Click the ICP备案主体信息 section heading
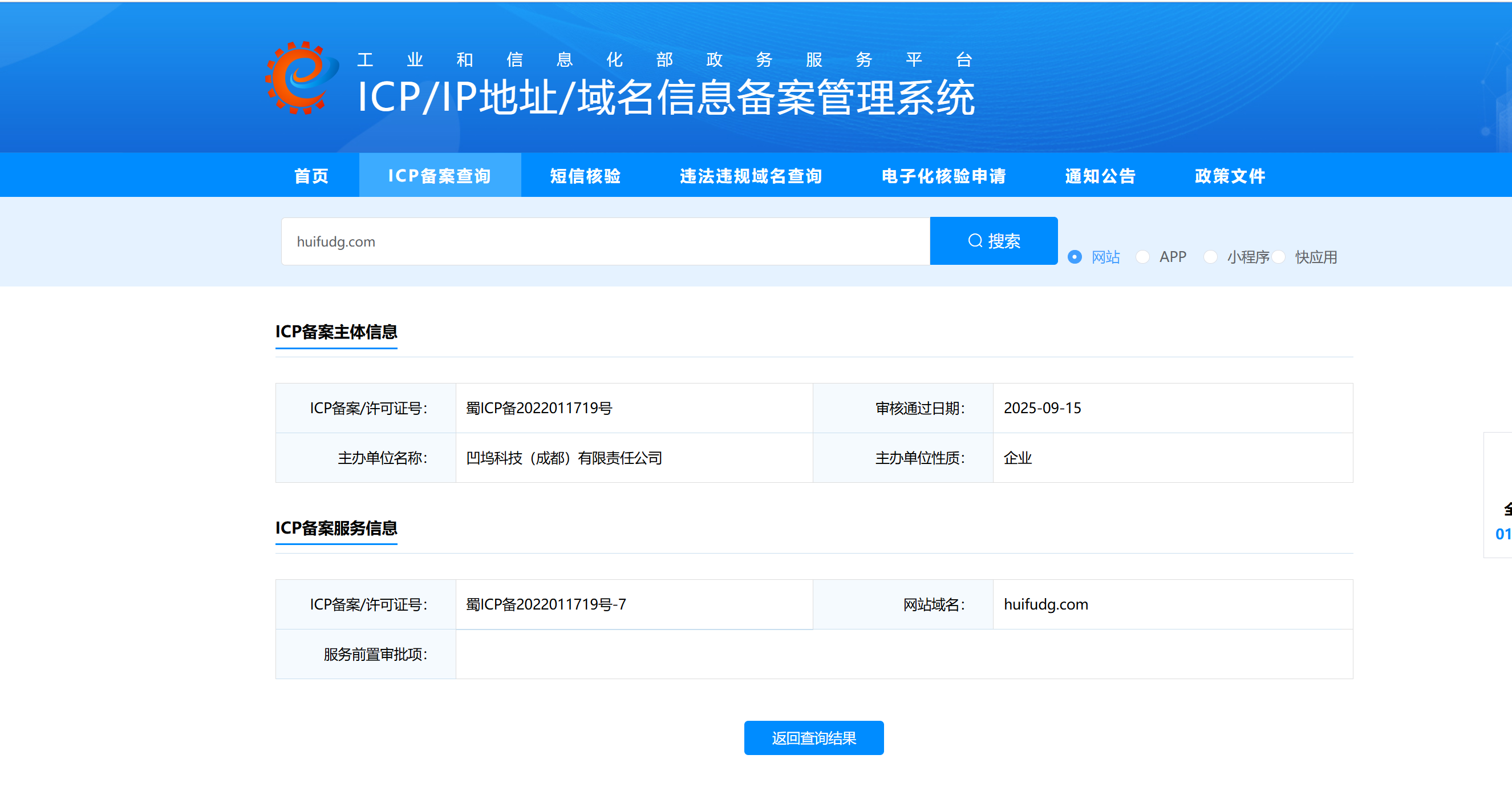1512x791 pixels. [x=337, y=332]
